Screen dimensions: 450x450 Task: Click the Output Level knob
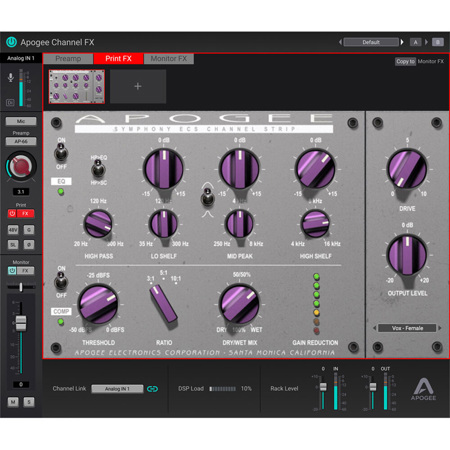click(407, 255)
